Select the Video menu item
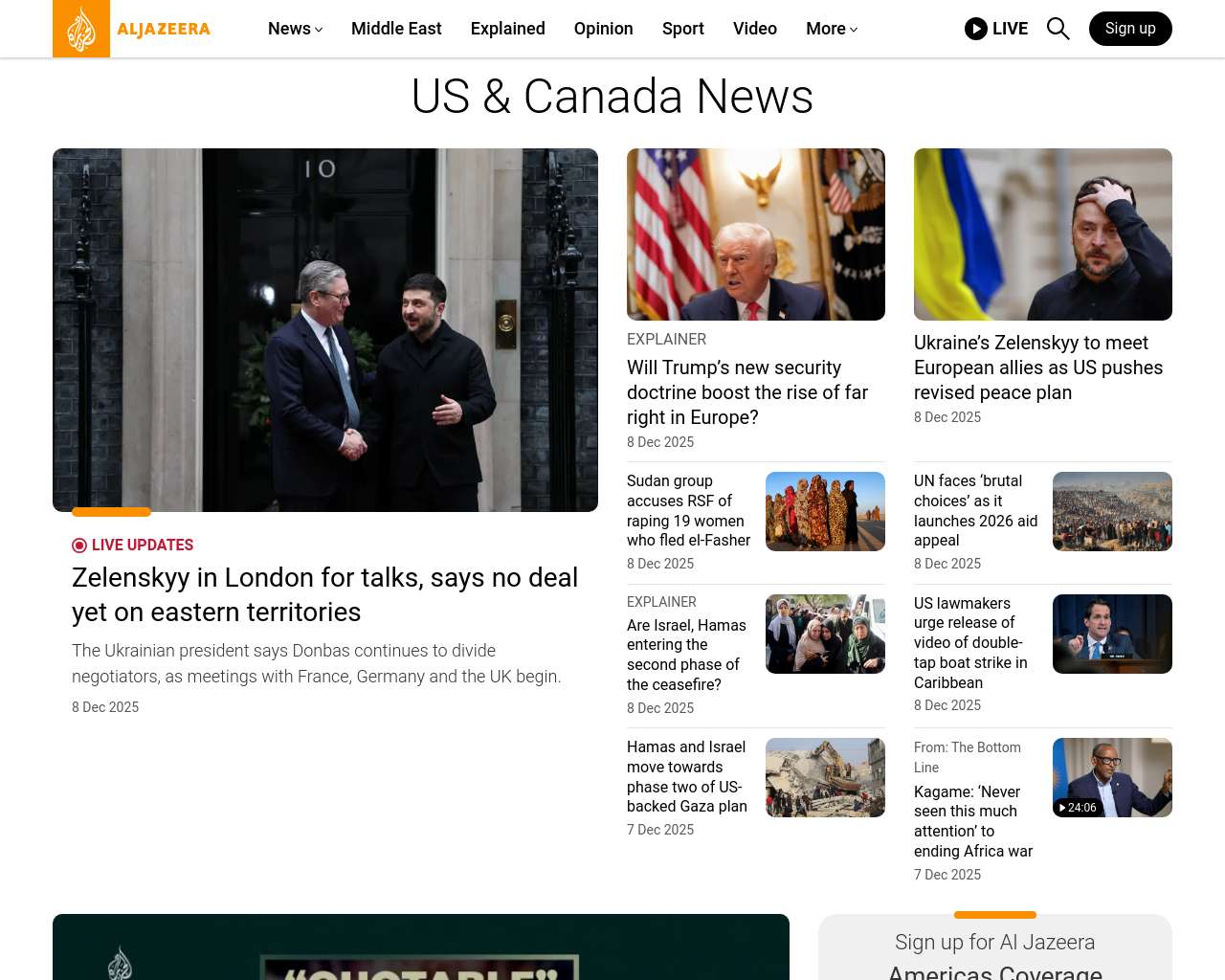Image resolution: width=1225 pixels, height=980 pixels. (755, 29)
